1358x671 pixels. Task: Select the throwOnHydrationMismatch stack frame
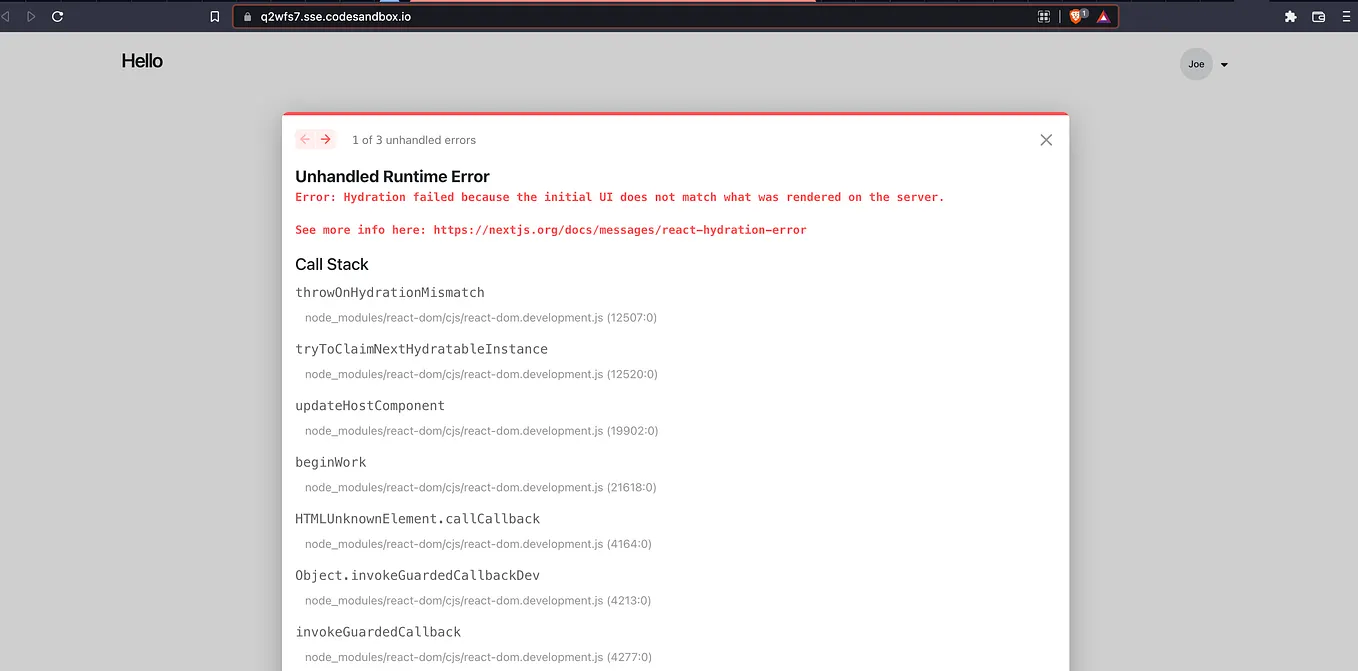pyautogui.click(x=389, y=292)
